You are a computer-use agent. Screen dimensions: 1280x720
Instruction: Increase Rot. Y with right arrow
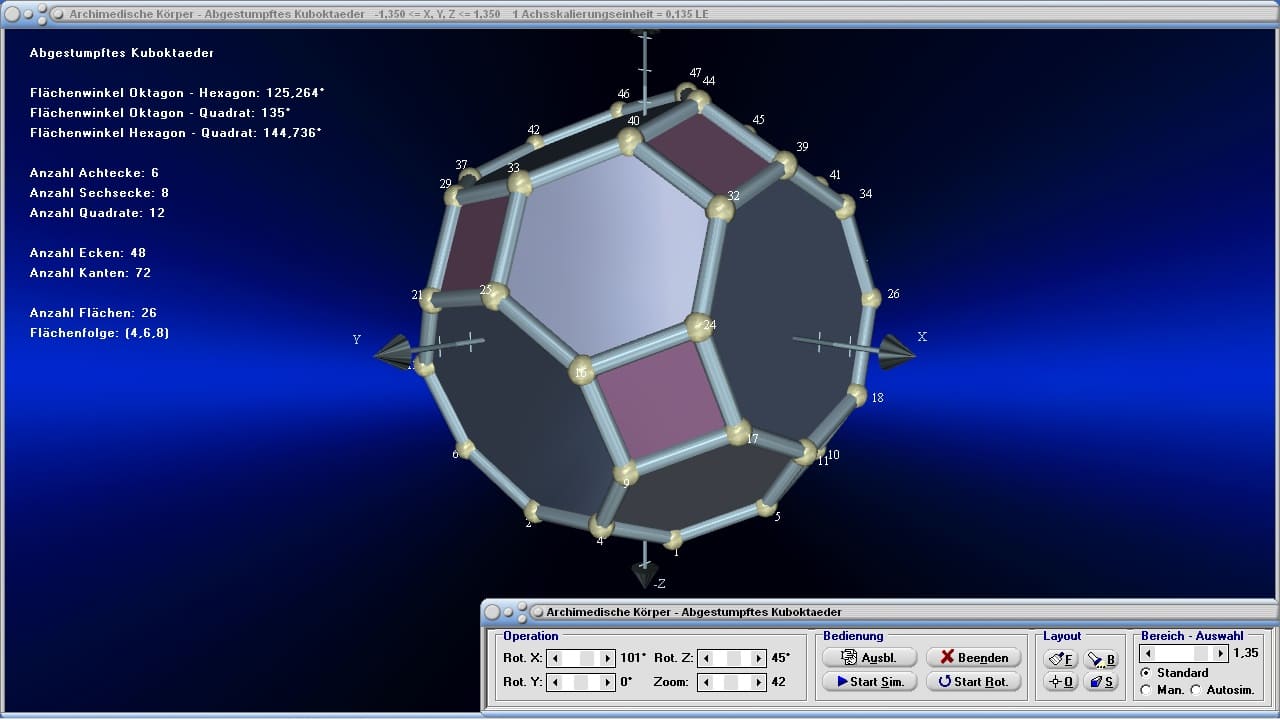click(x=607, y=682)
